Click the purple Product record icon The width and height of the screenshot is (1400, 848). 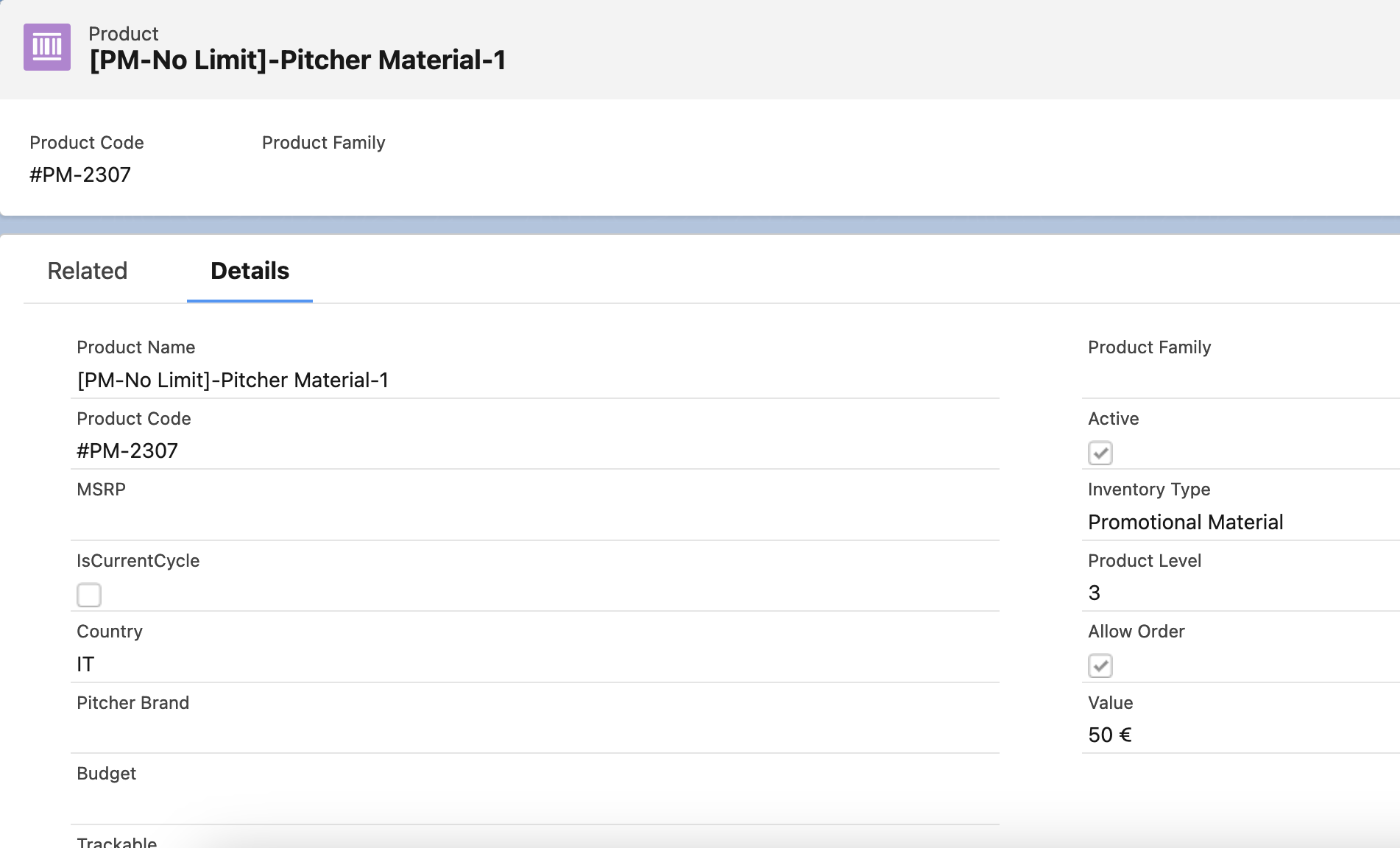[47, 47]
